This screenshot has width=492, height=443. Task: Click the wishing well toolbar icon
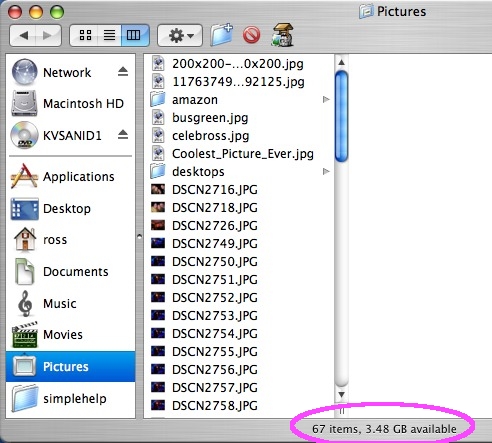283,35
